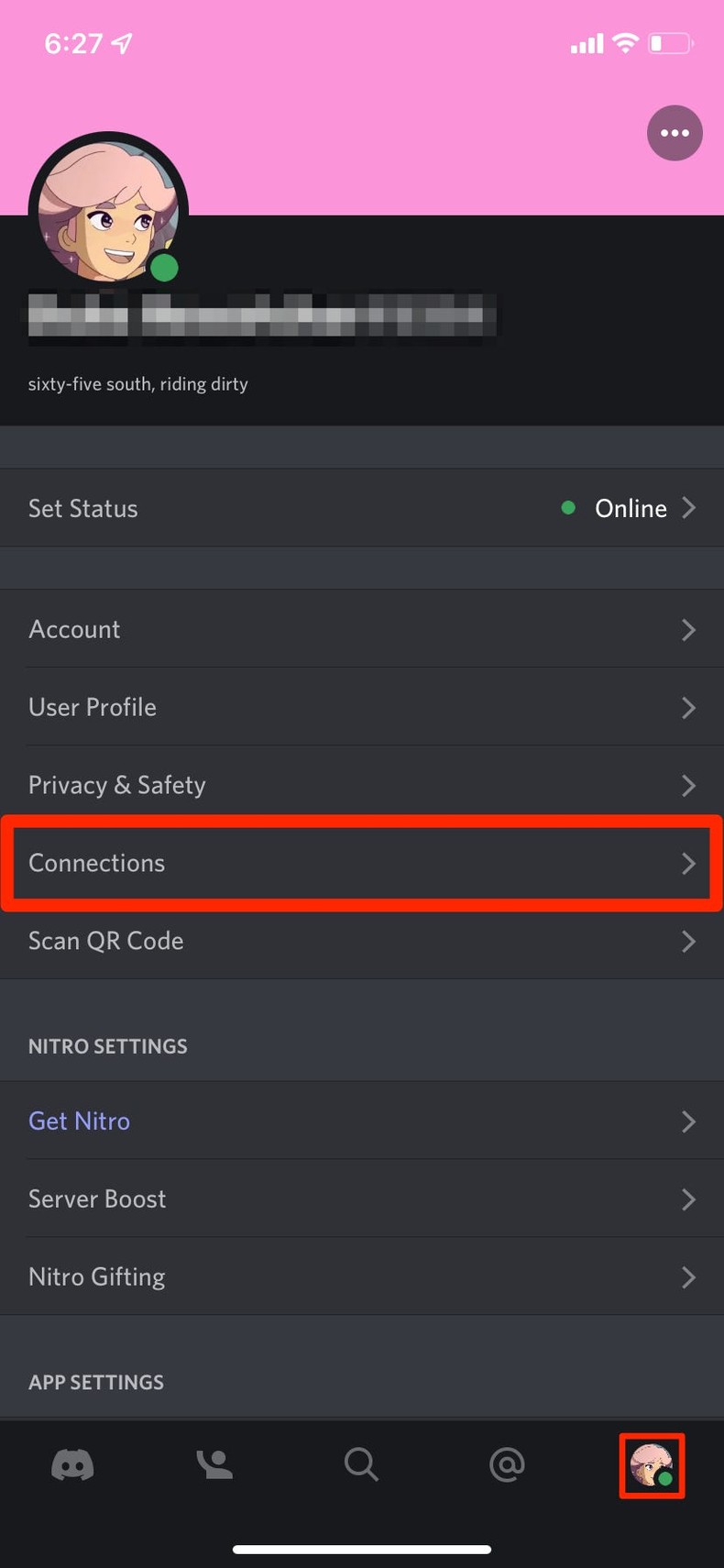This screenshot has width=724, height=1568.
Task: Expand the Set Status row chevron
Action: [x=689, y=508]
